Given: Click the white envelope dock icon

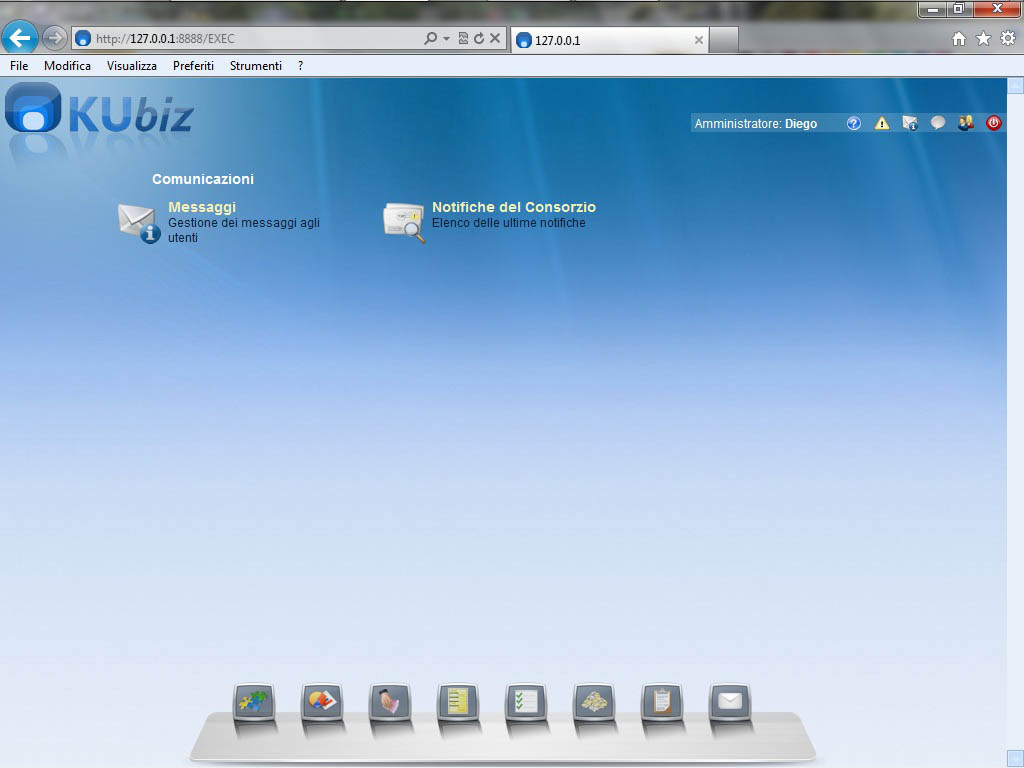Looking at the screenshot, I should tap(730, 702).
